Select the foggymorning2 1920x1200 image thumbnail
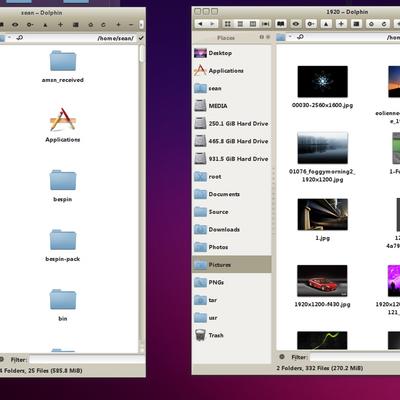 [322, 148]
